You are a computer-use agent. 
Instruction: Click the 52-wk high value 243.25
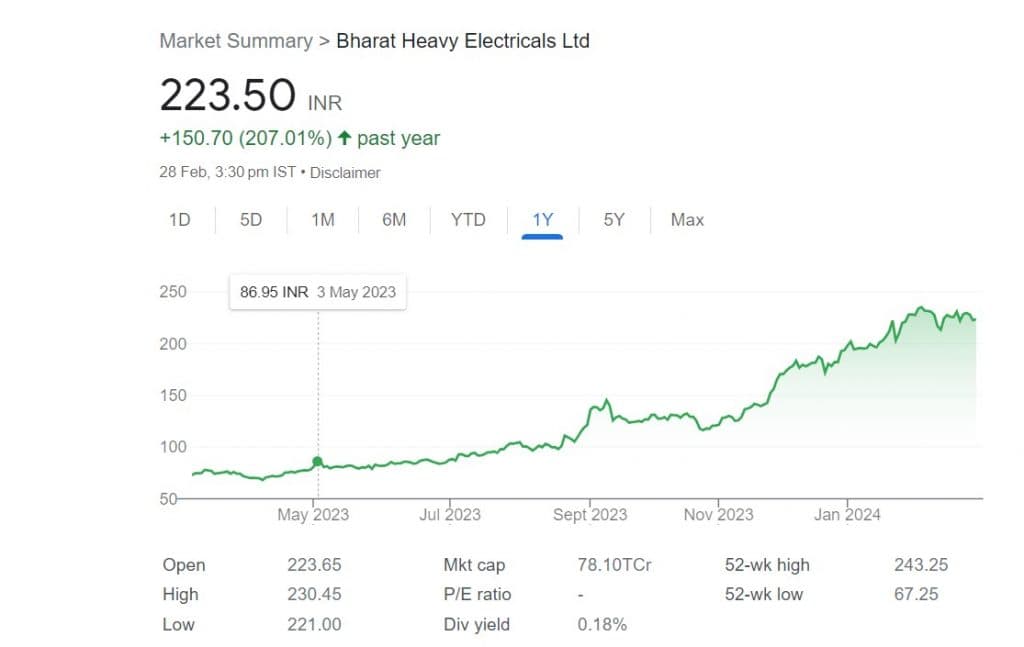click(x=921, y=565)
